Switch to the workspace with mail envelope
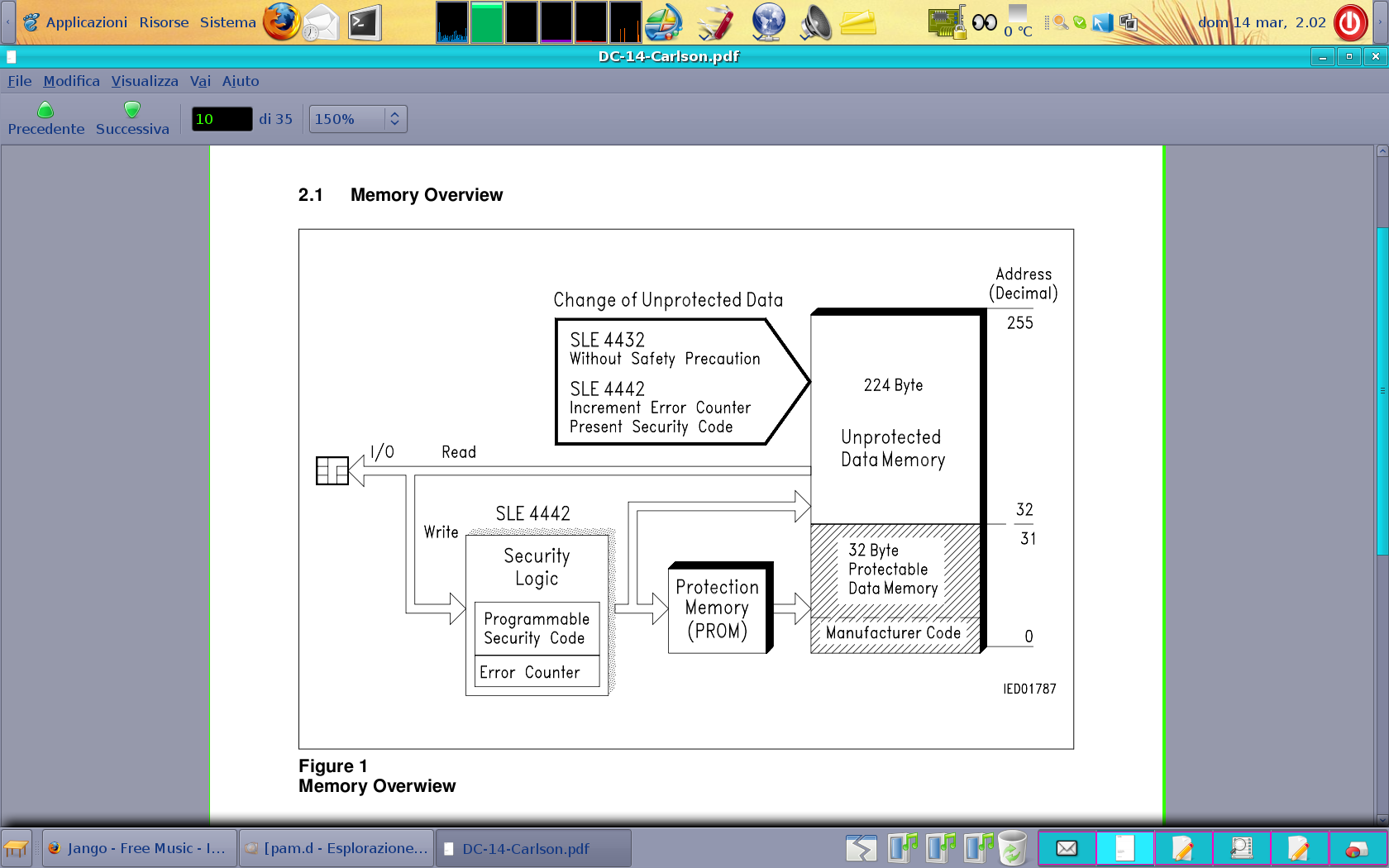 [x=1067, y=848]
